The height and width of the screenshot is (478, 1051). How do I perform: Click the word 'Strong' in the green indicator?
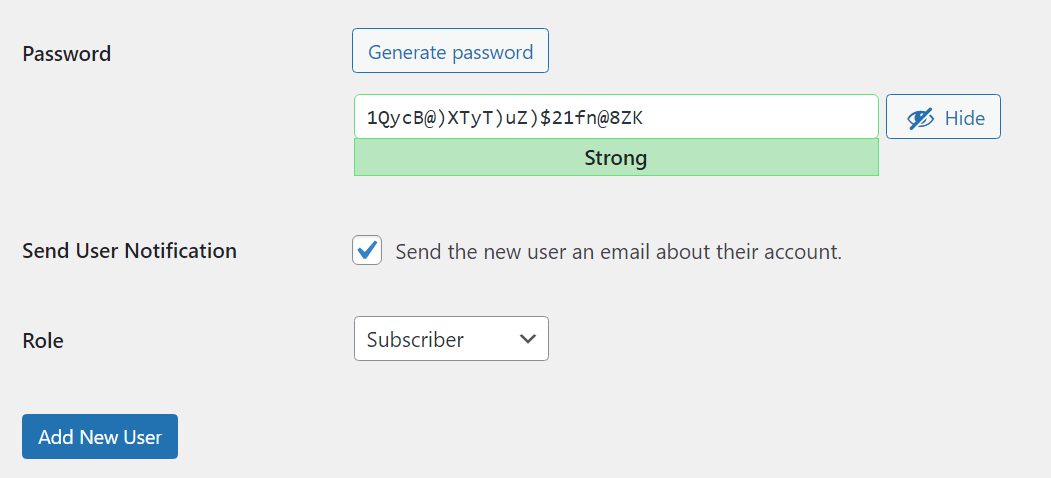point(615,158)
